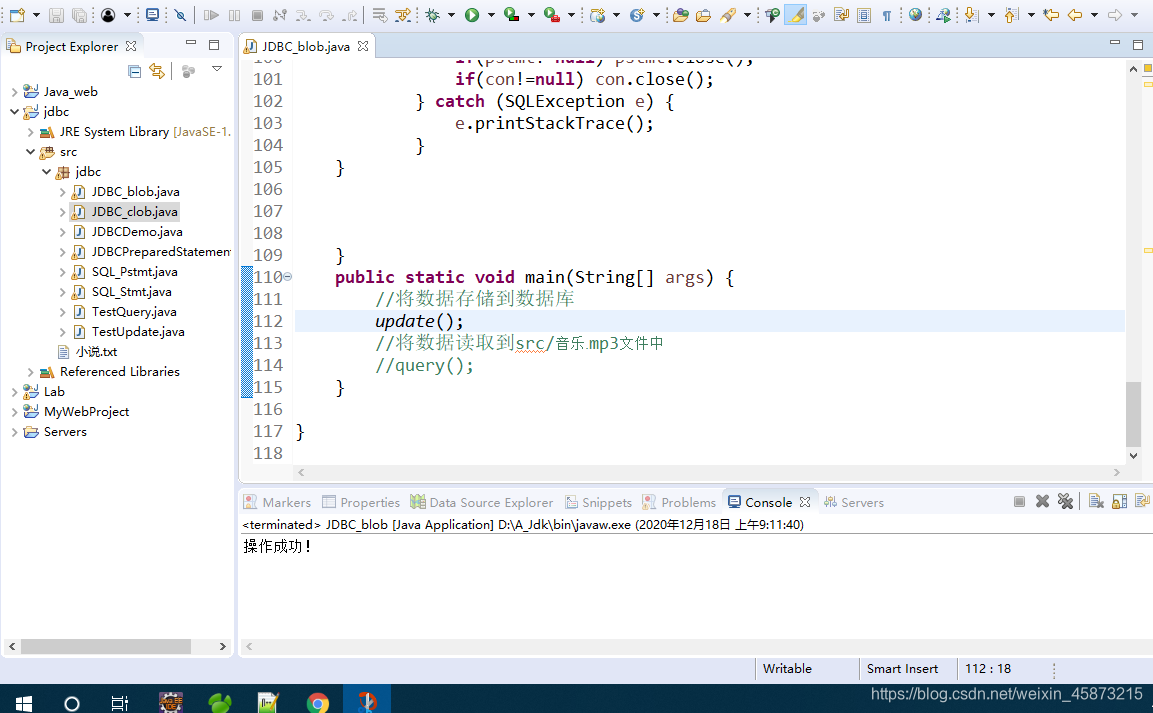Toggle folding at line 110

[288, 277]
